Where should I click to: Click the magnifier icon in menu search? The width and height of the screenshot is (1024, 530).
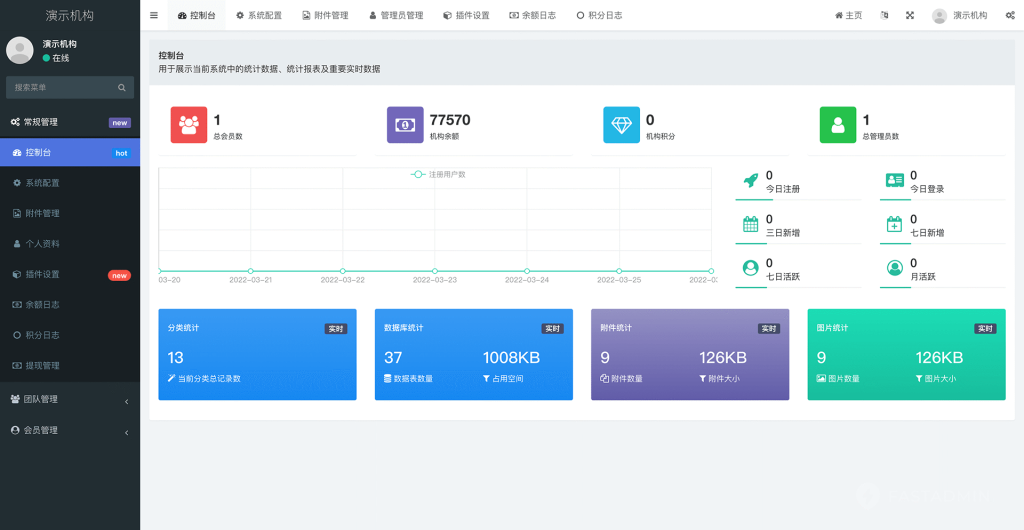pyautogui.click(x=122, y=88)
